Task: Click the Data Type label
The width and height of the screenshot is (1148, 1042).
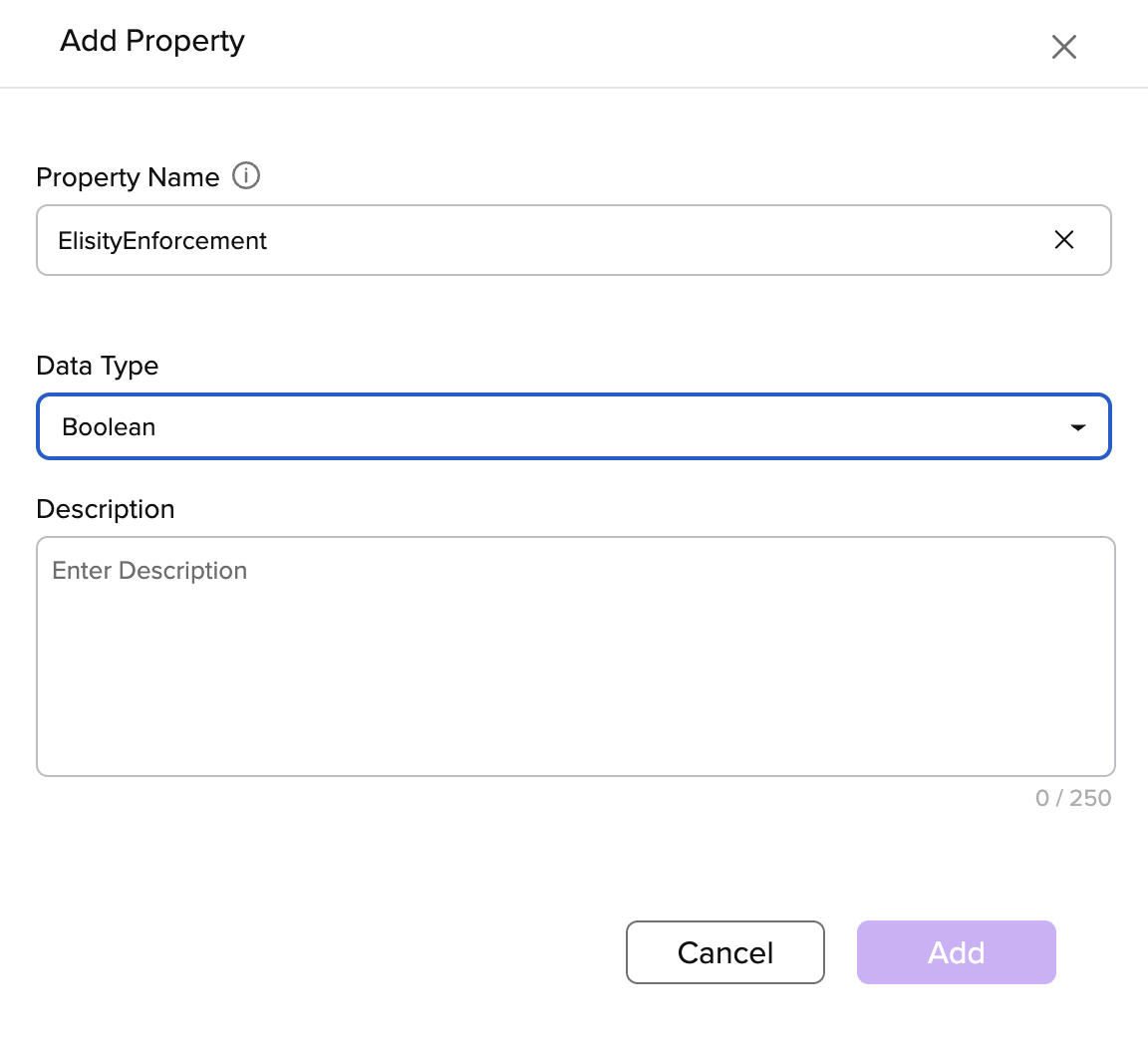Action: point(98,366)
